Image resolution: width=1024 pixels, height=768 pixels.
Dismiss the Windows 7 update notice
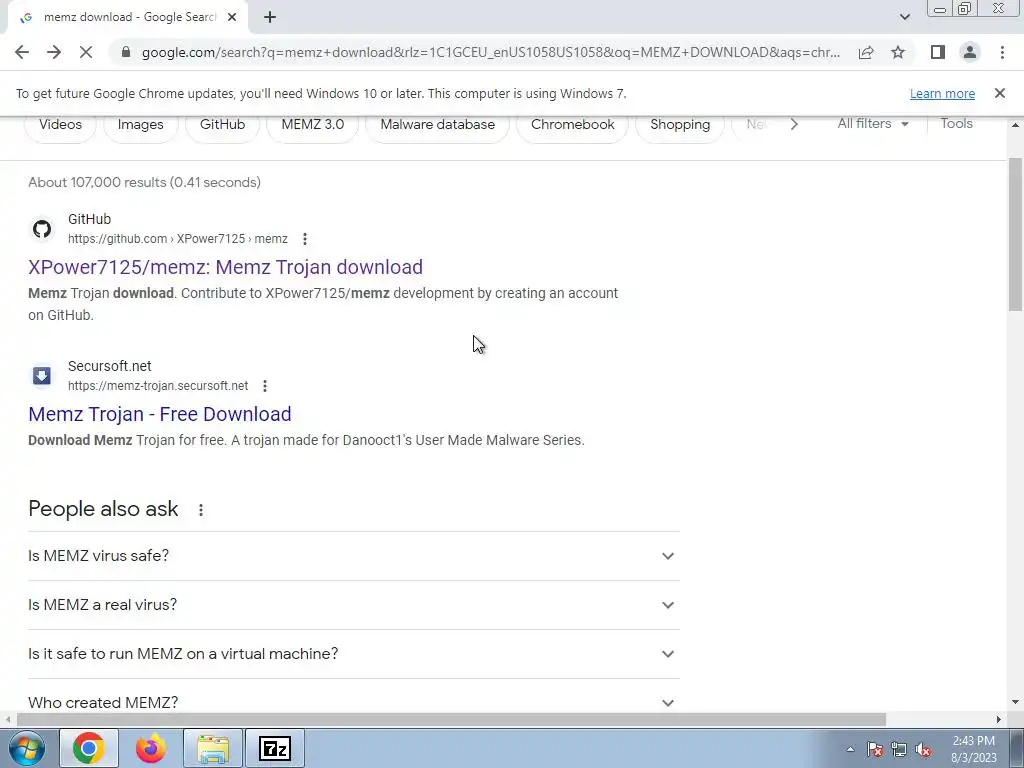(999, 93)
